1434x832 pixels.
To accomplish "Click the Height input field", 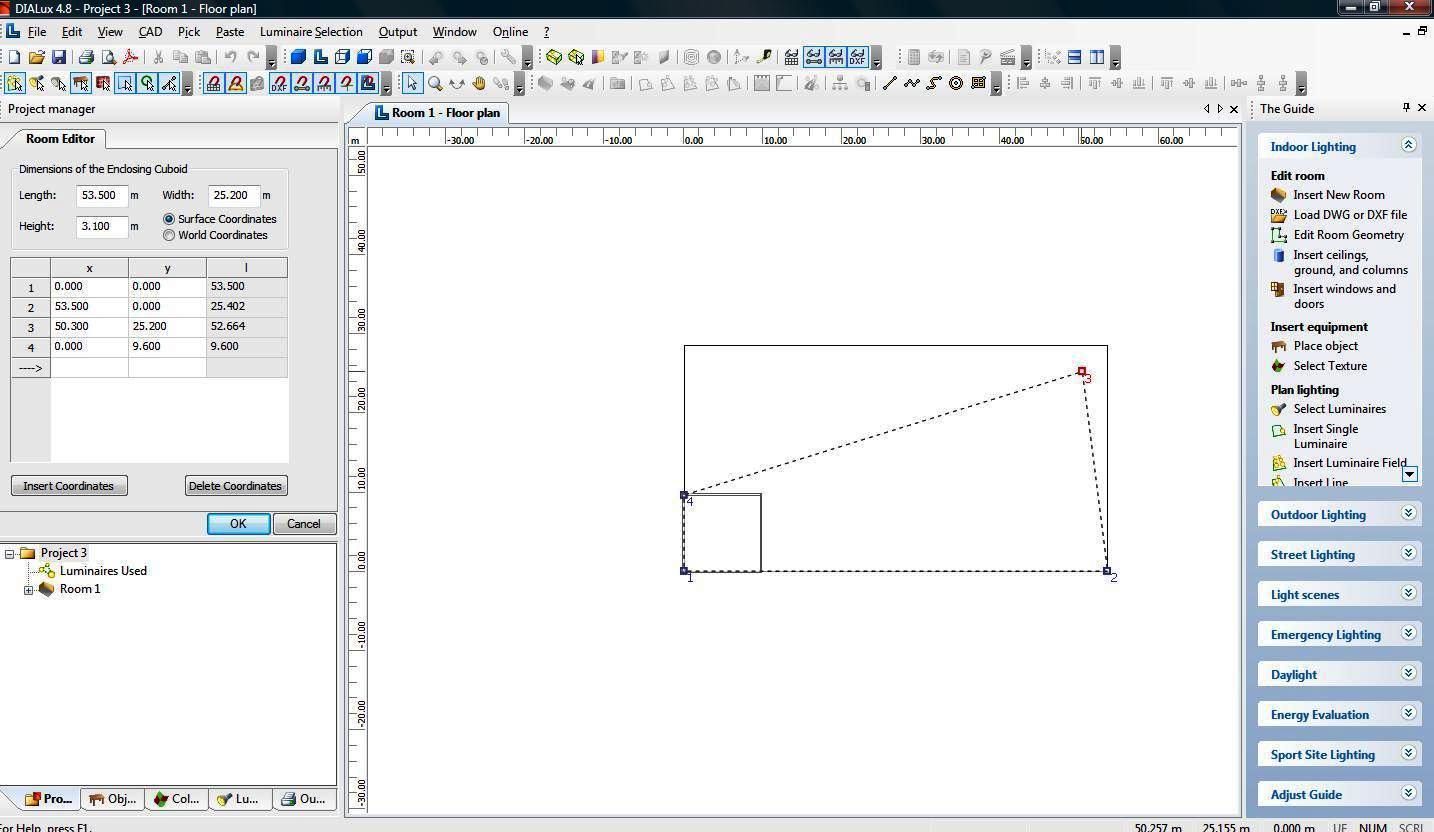I will point(102,226).
